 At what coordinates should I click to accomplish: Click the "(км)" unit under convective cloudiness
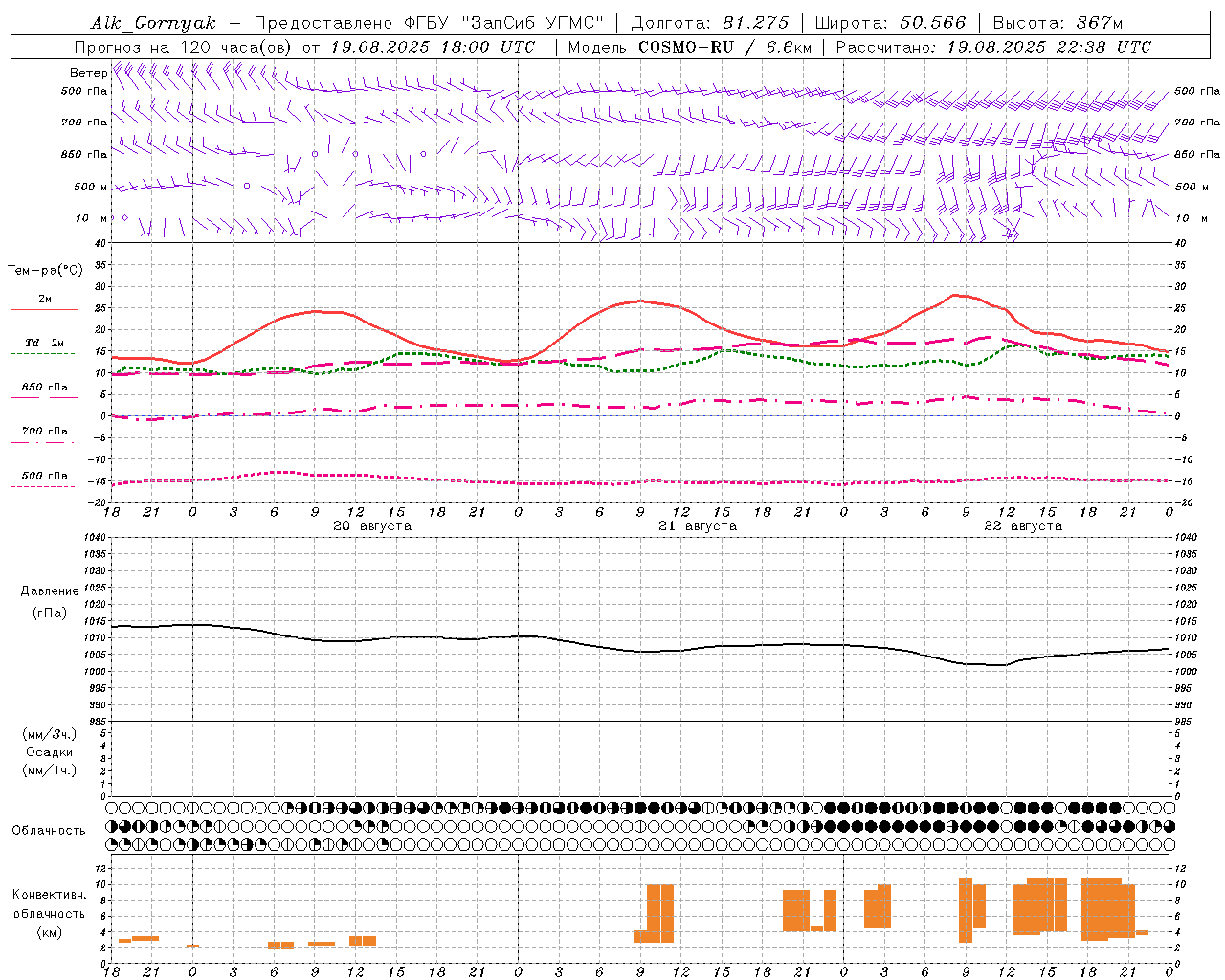coord(50,933)
